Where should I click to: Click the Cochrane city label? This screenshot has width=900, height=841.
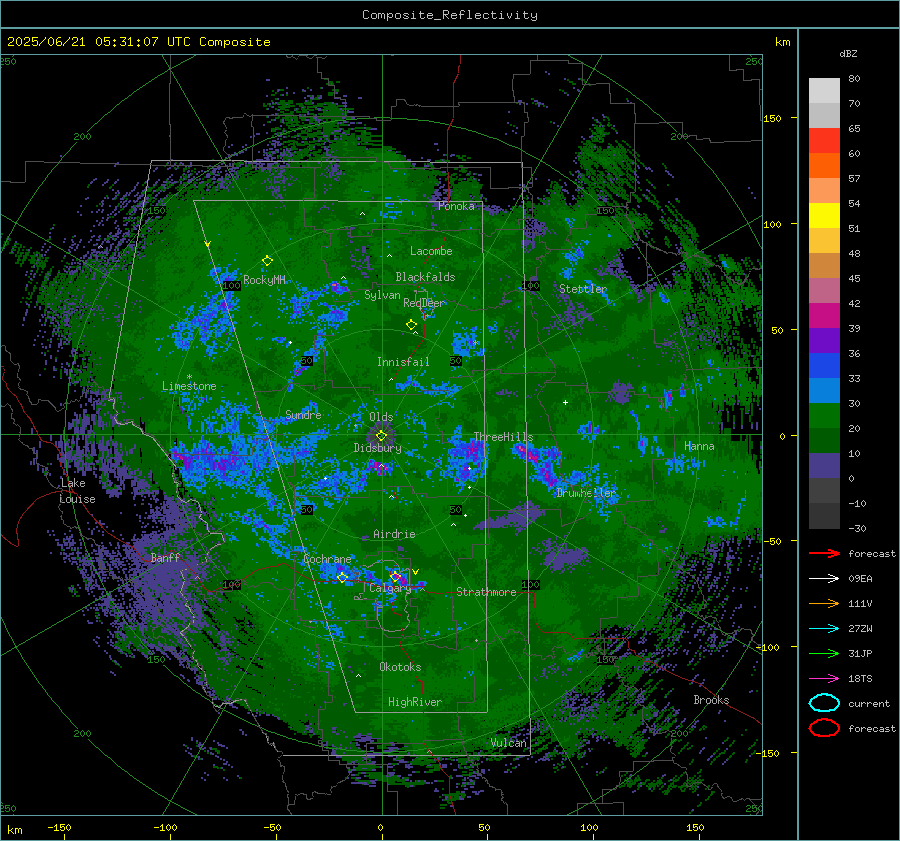[327, 559]
